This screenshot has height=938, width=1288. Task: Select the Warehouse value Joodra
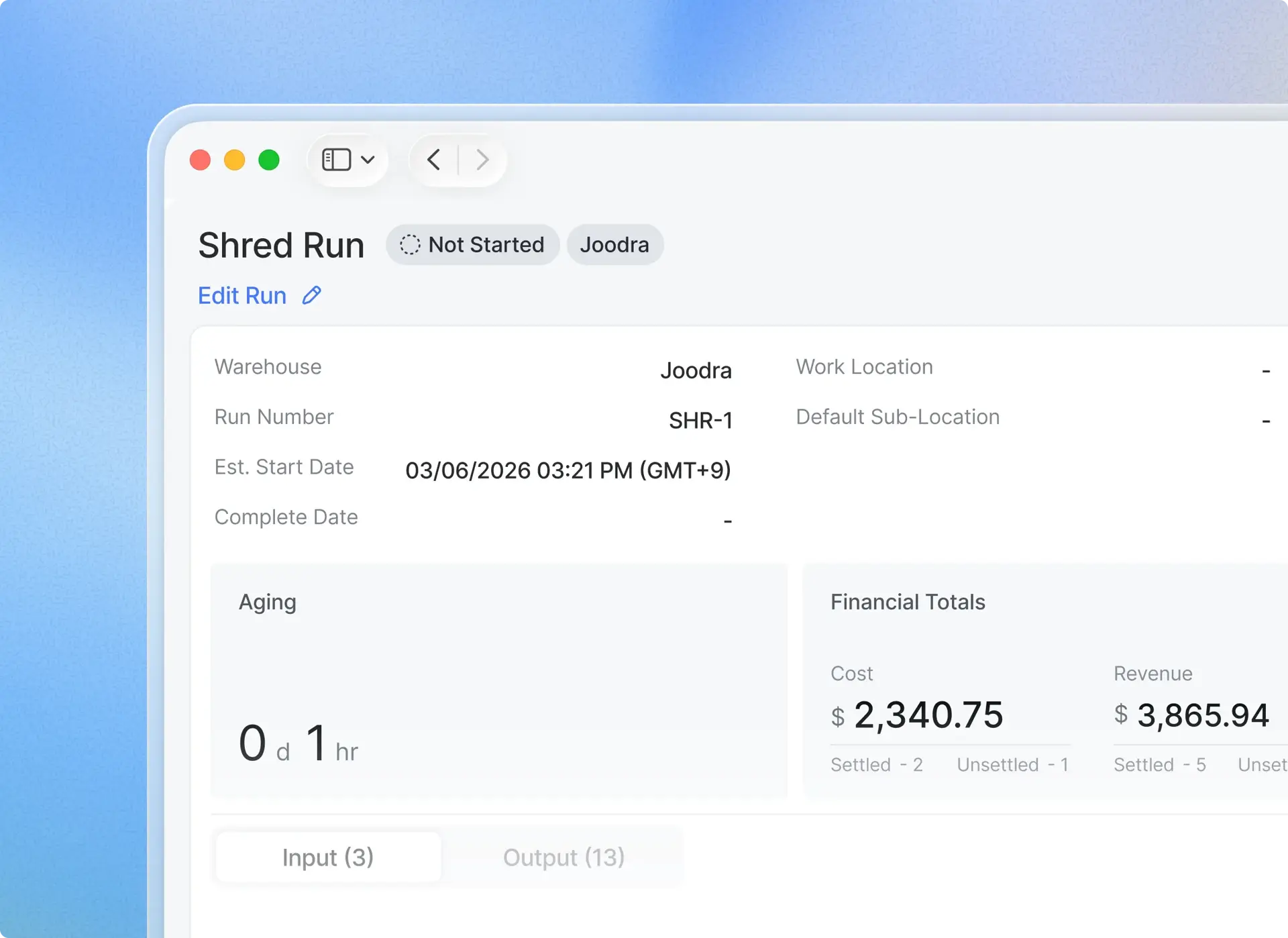696,370
